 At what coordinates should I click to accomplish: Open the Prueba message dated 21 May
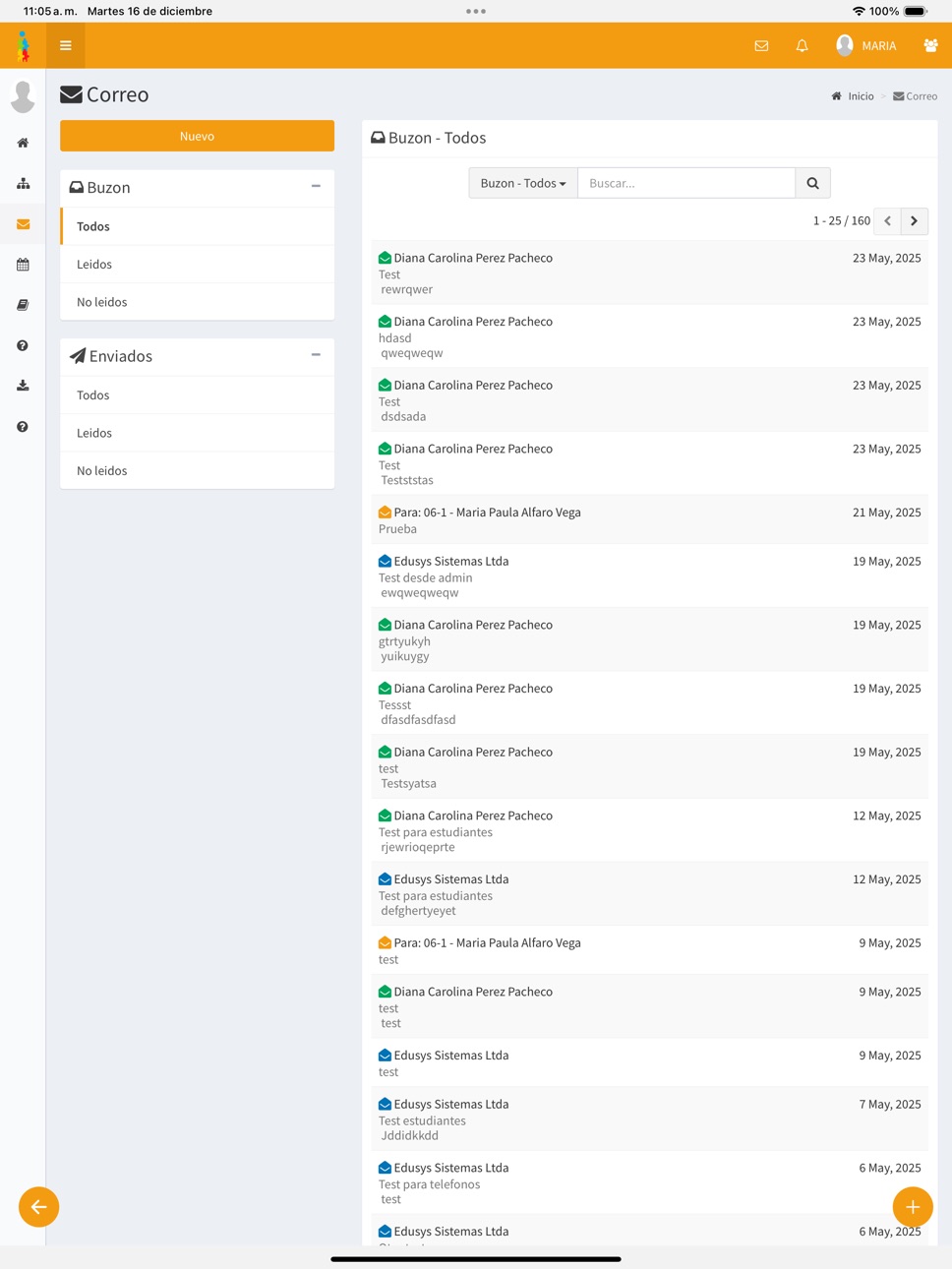coord(649,519)
